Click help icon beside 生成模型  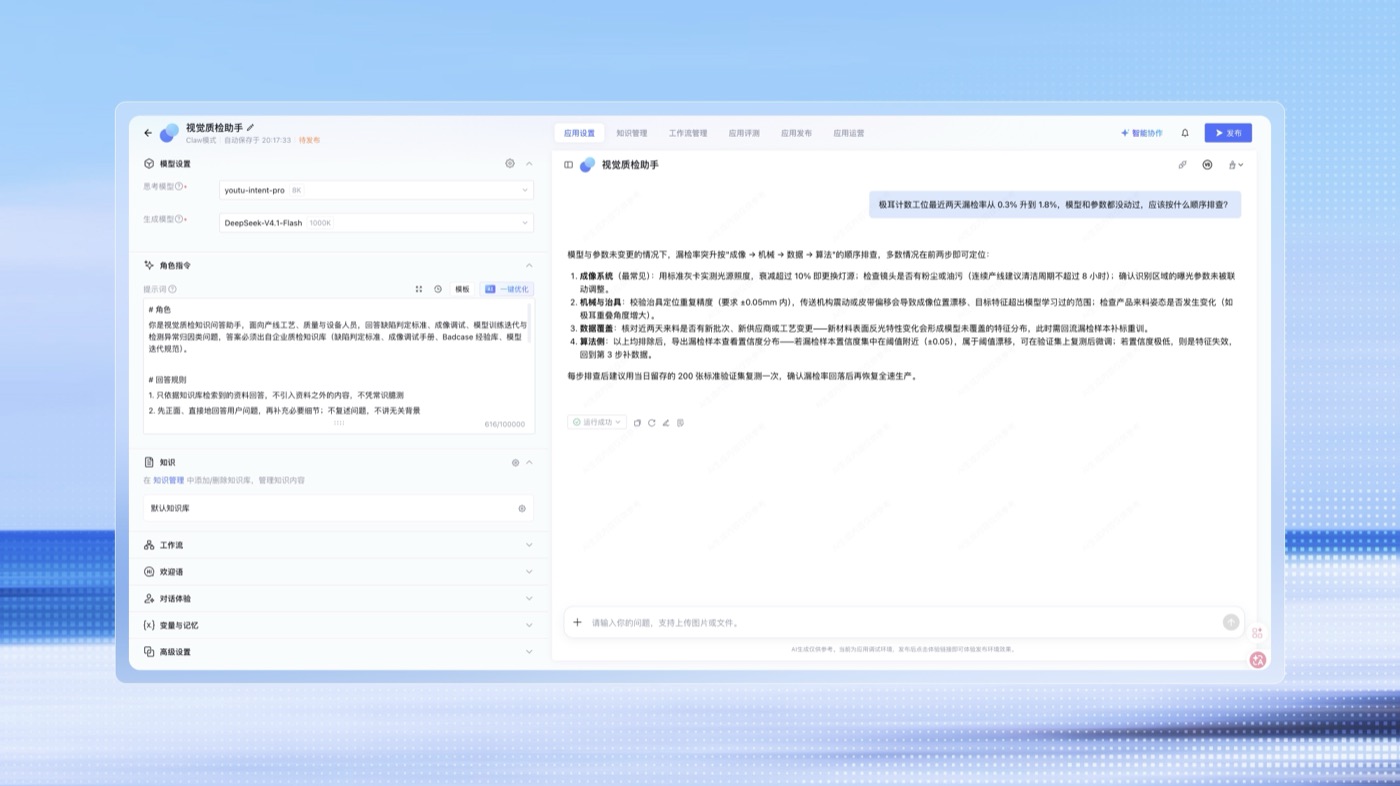pos(180,219)
